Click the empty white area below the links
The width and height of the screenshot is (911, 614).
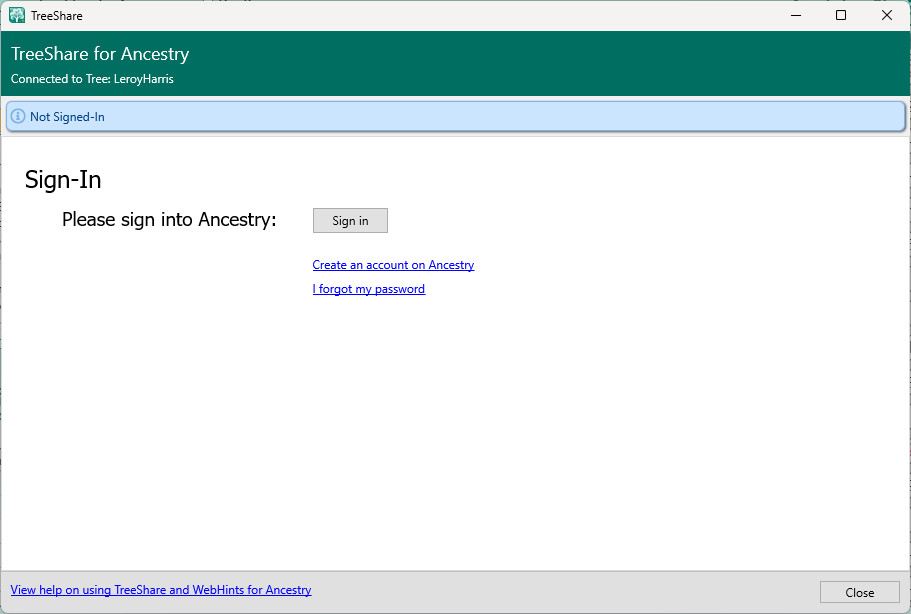pos(455,430)
